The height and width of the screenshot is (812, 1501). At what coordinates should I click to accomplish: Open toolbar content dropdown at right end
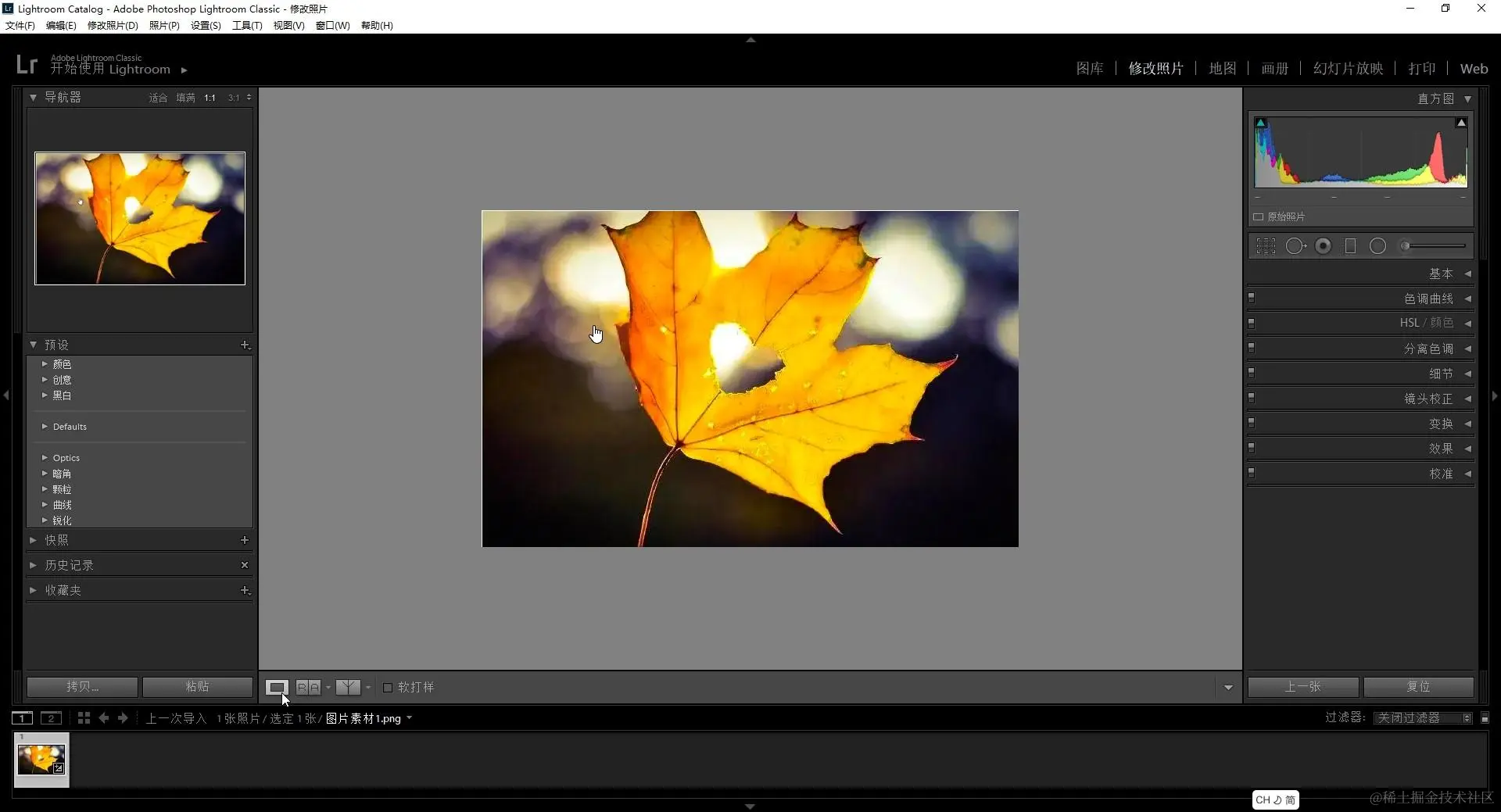click(x=1228, y=688)
